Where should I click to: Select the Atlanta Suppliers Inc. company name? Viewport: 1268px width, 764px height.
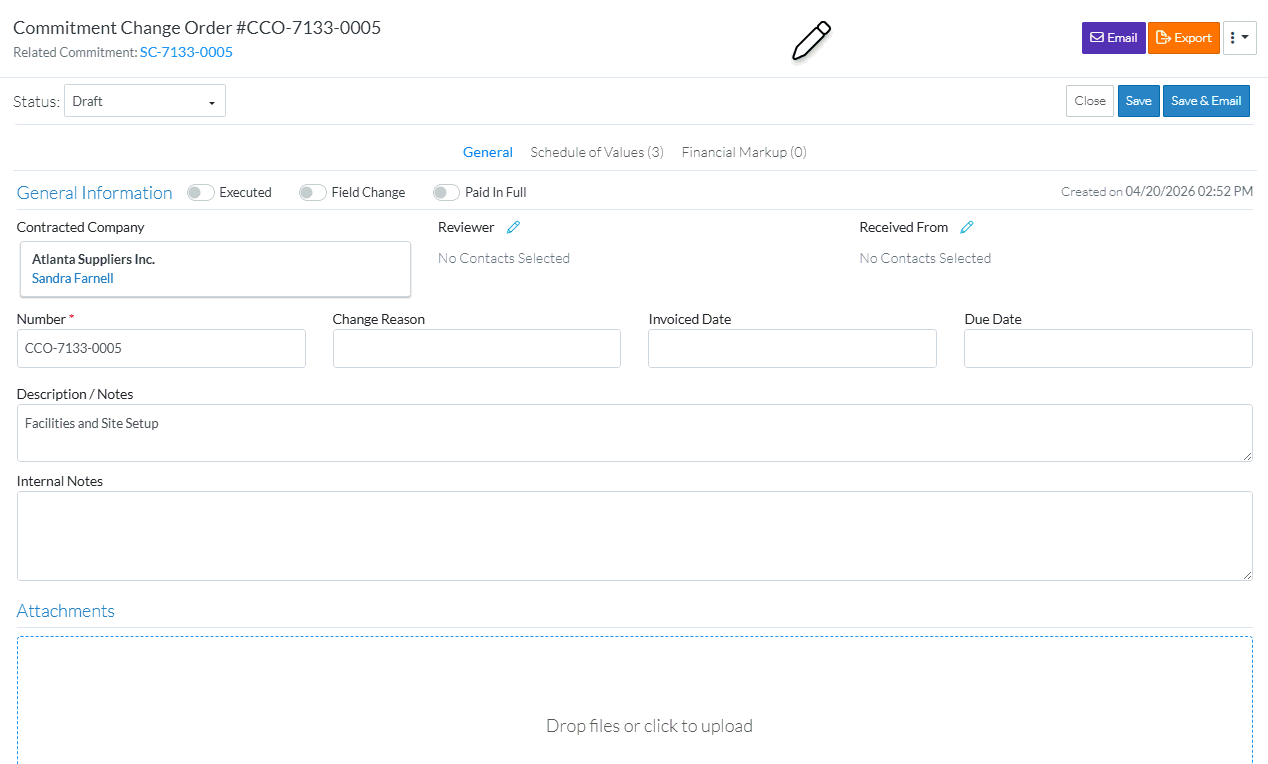click(x=93, y=259)
